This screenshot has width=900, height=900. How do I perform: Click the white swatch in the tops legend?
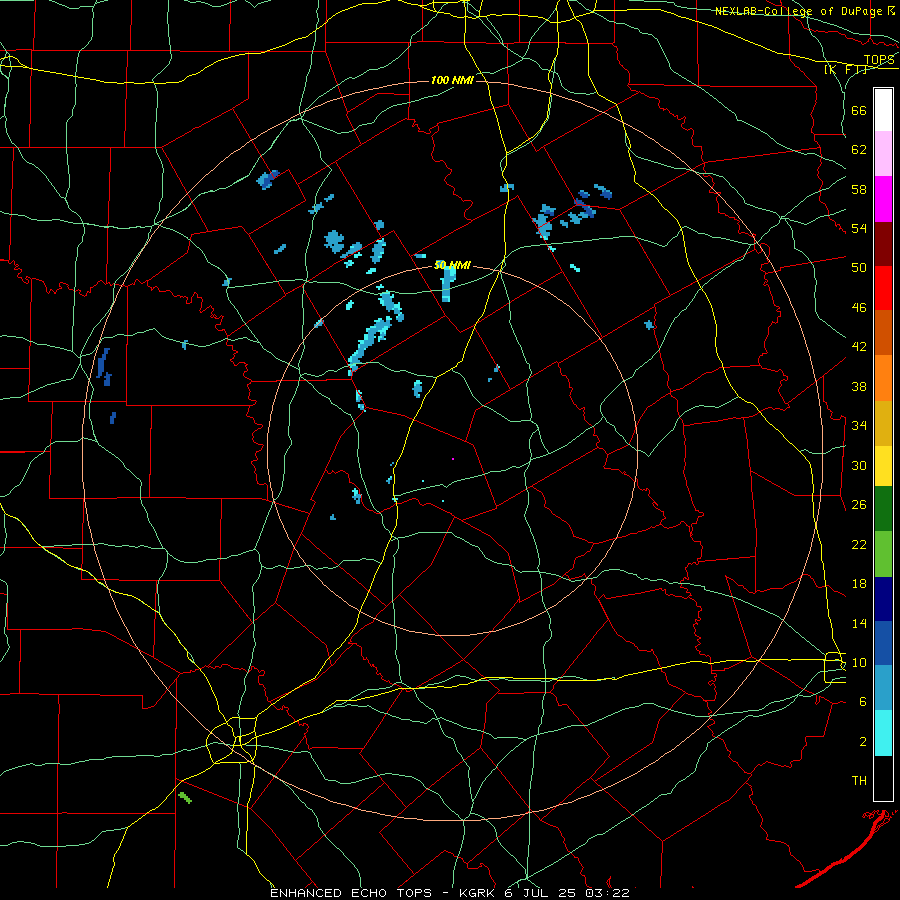click(883, 110)
